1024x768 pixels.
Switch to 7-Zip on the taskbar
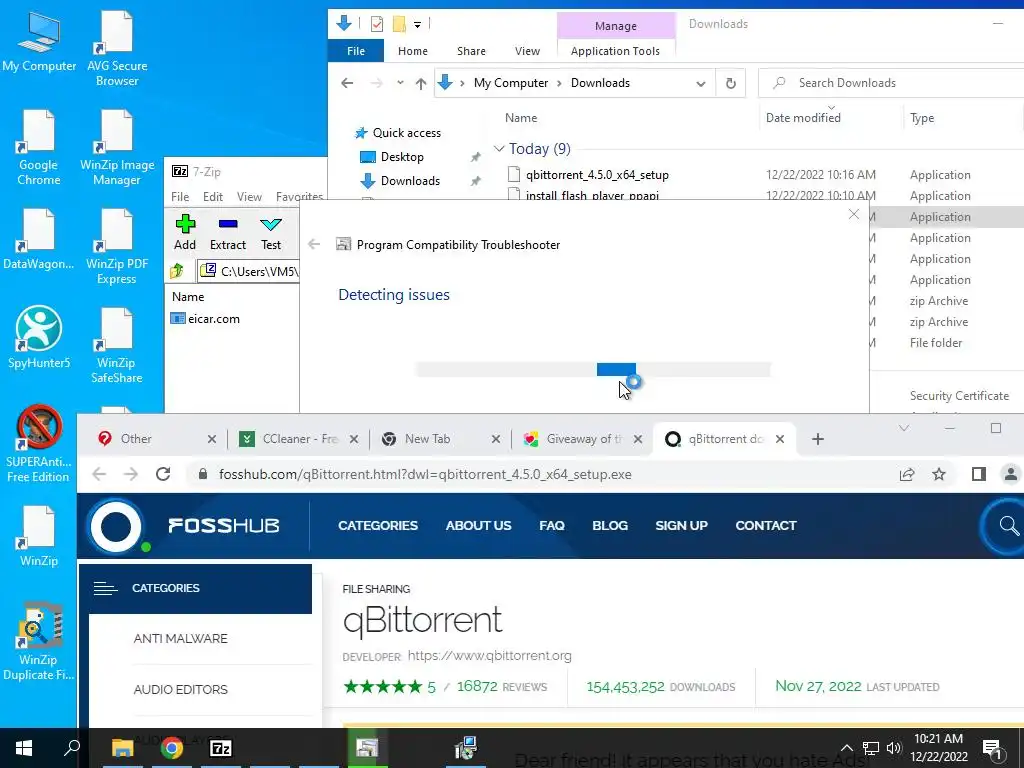point(221,748)
